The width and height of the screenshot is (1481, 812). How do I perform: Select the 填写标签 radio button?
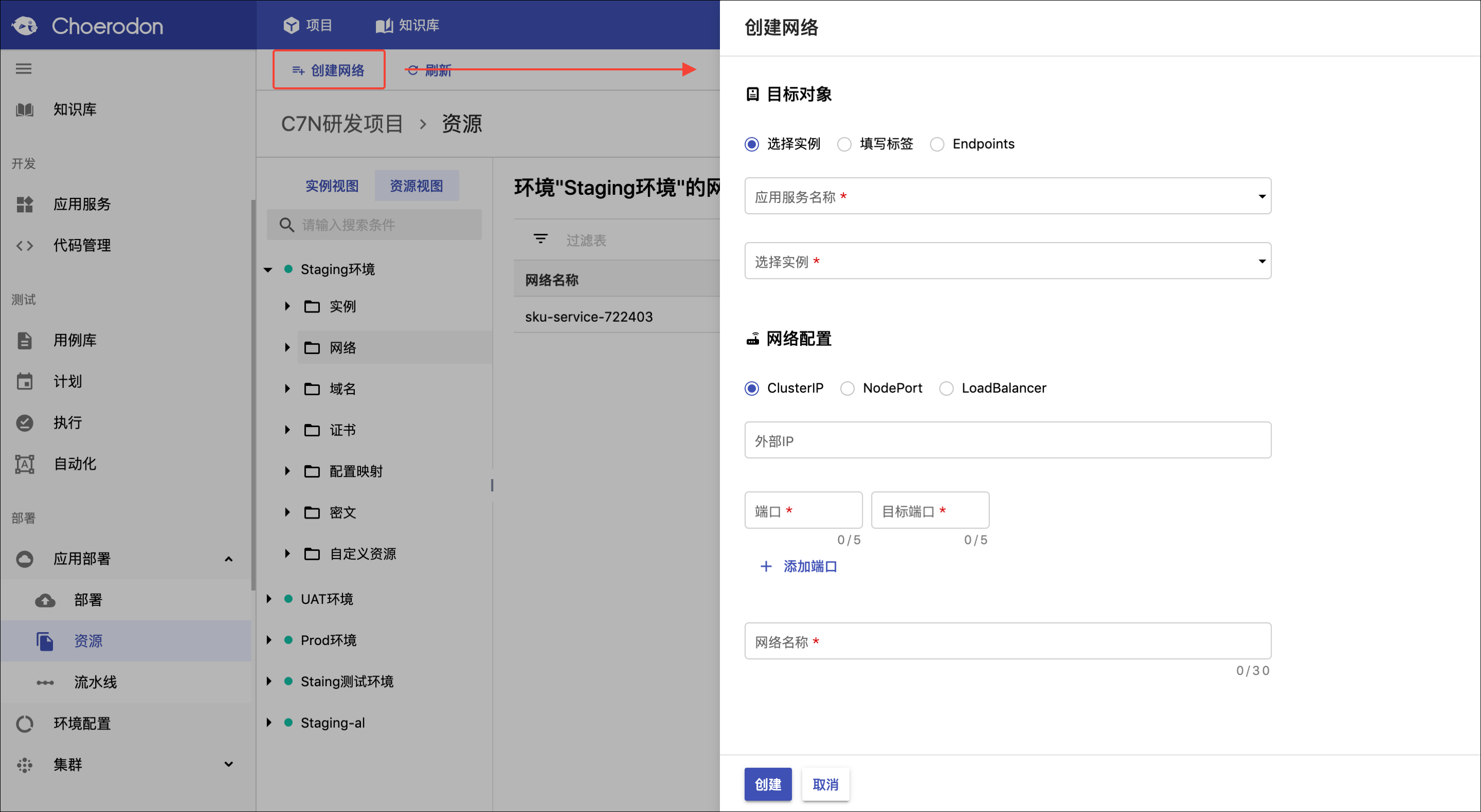point(844,144)
